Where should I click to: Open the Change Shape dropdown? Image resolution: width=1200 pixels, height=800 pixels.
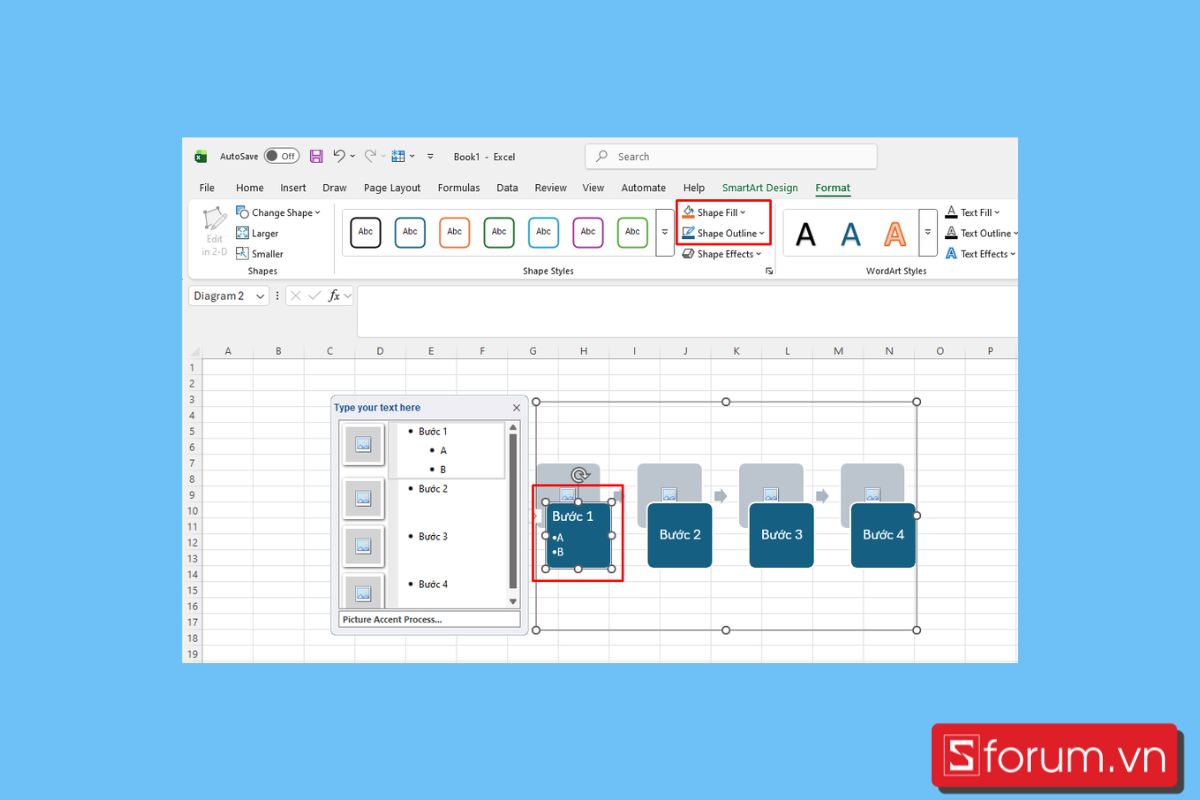[x=278, y=212]
